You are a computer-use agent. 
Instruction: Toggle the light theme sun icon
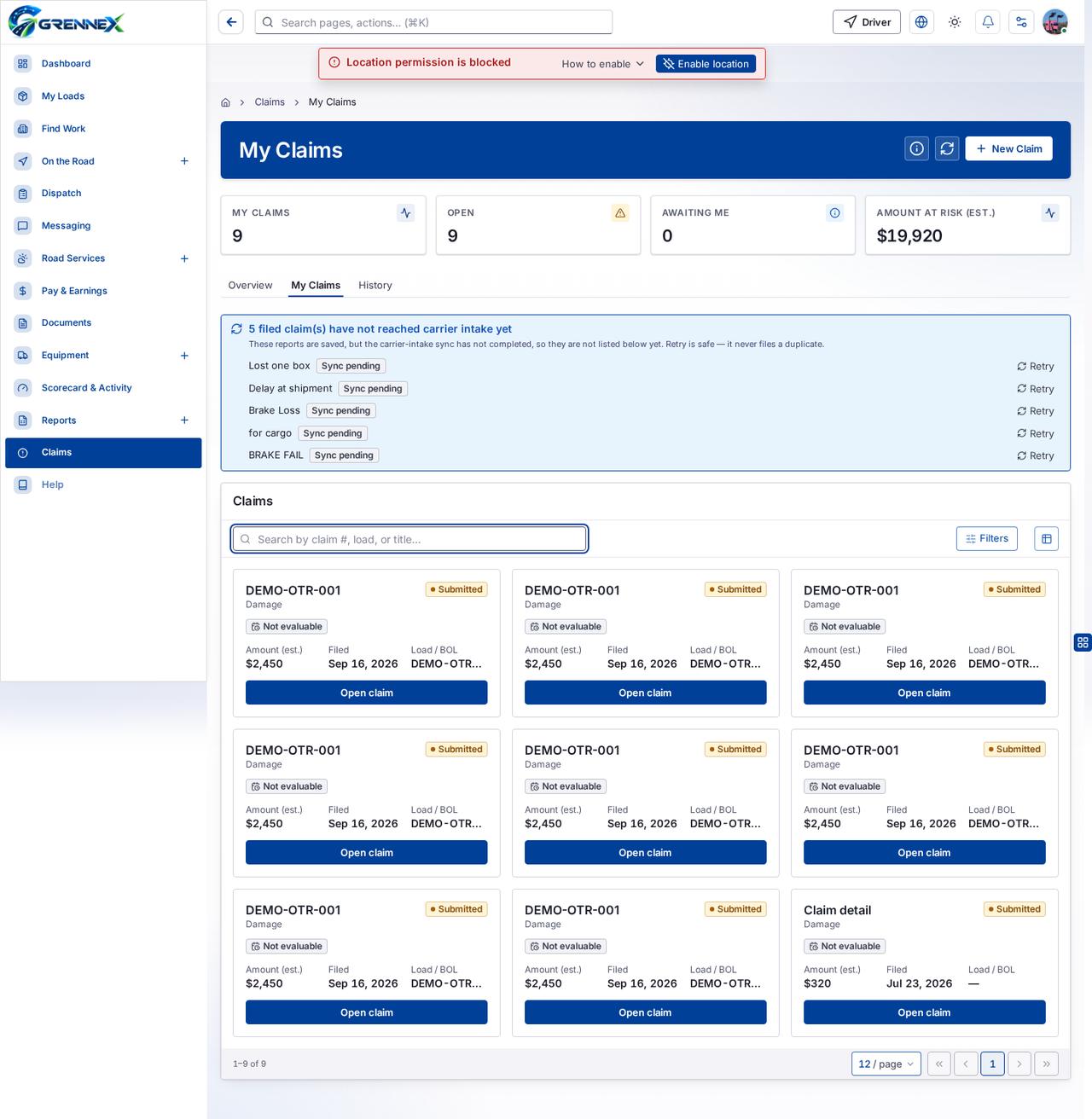[955, 22]
